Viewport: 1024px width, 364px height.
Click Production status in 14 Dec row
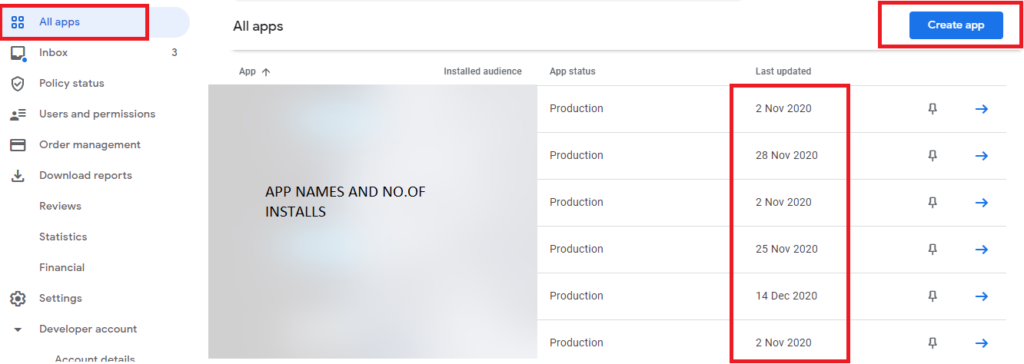(576, 296)
